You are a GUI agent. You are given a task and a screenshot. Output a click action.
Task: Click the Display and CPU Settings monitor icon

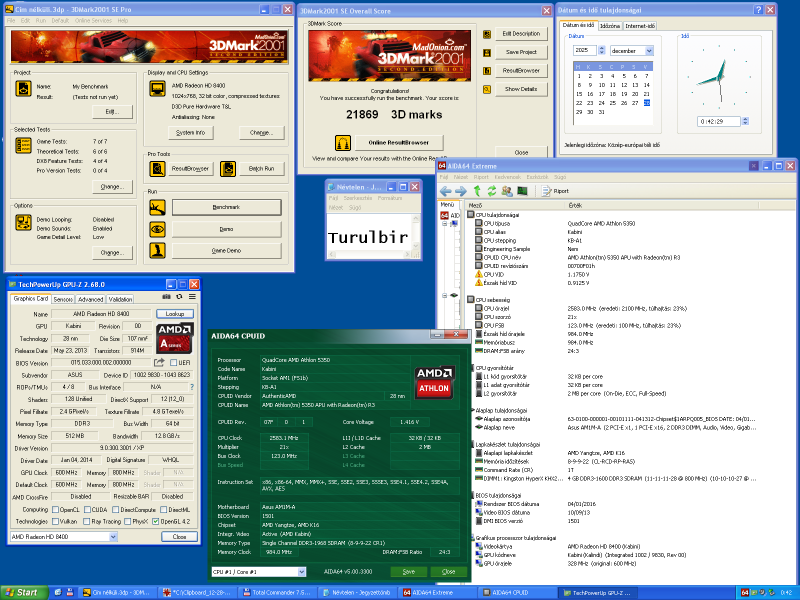(x=158, y=88)
